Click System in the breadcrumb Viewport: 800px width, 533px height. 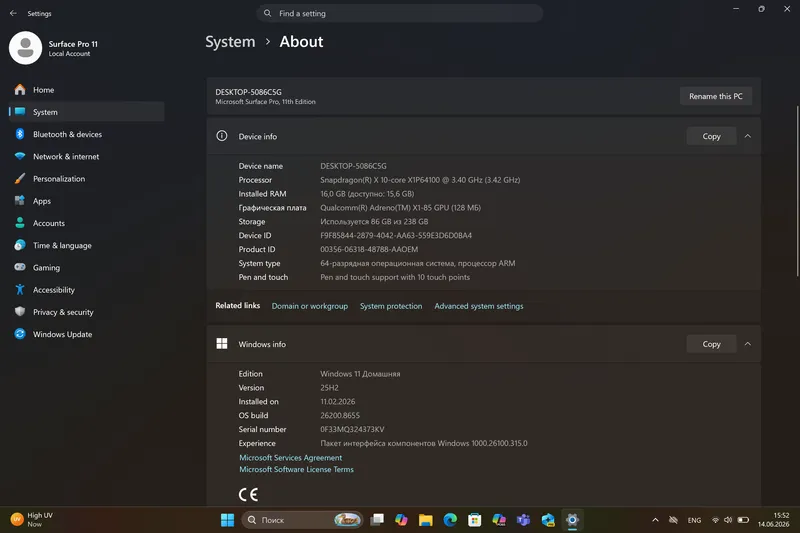(230, 42)
